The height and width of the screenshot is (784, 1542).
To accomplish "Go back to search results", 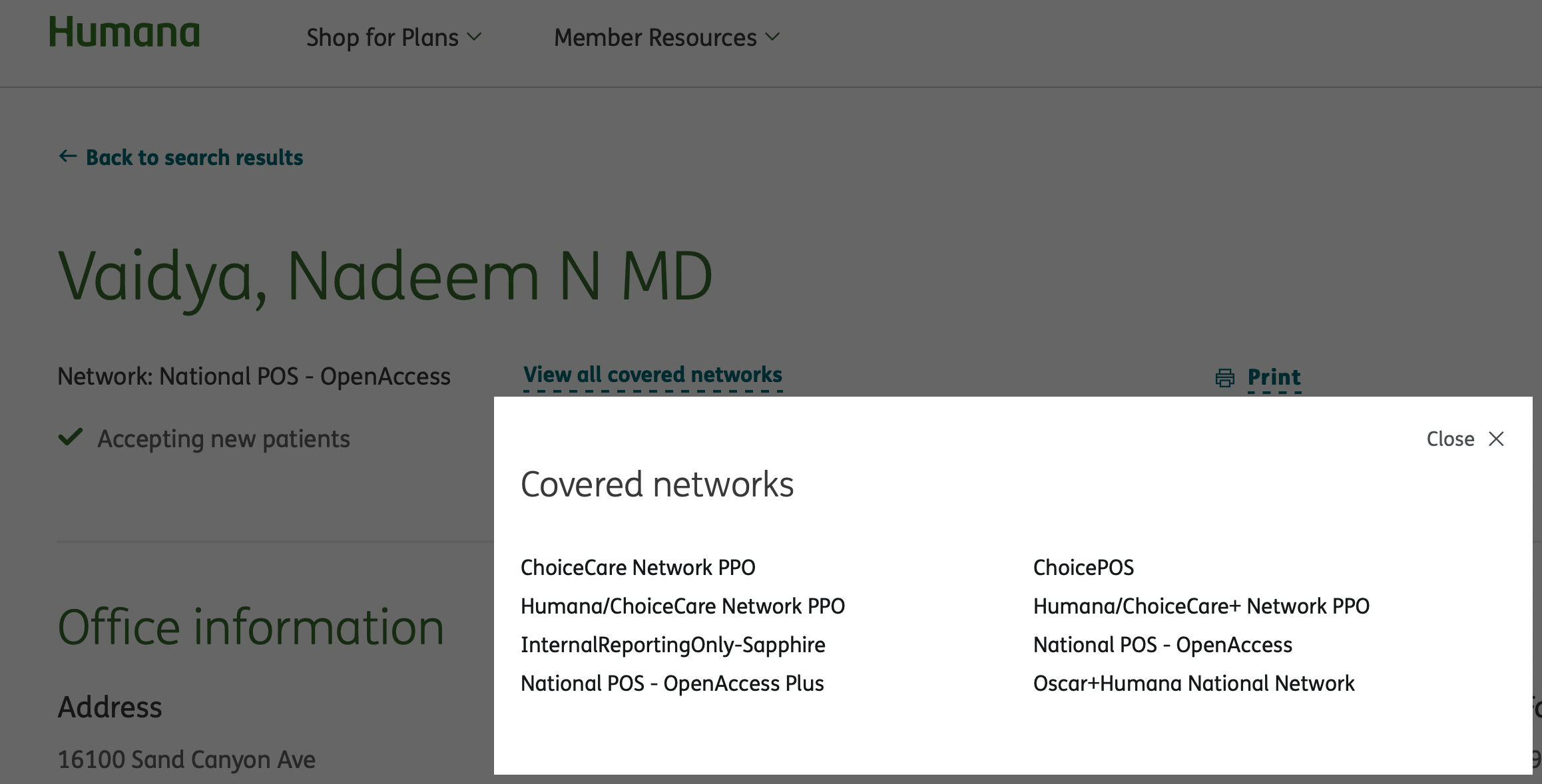I will [181, 157].
